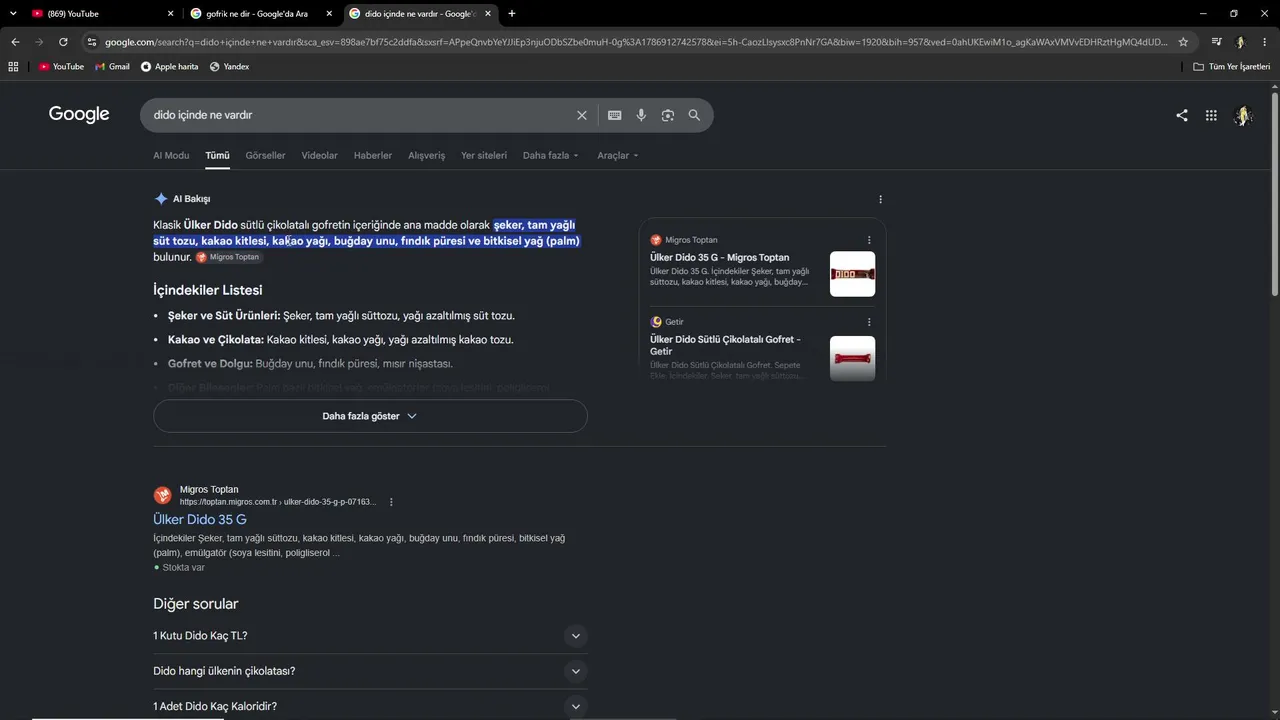Image resolution: width=1280 pixels, height=720 pixels.
Task: Close the 'dido içinde ne vardır' tab
Action: [488, 13]
